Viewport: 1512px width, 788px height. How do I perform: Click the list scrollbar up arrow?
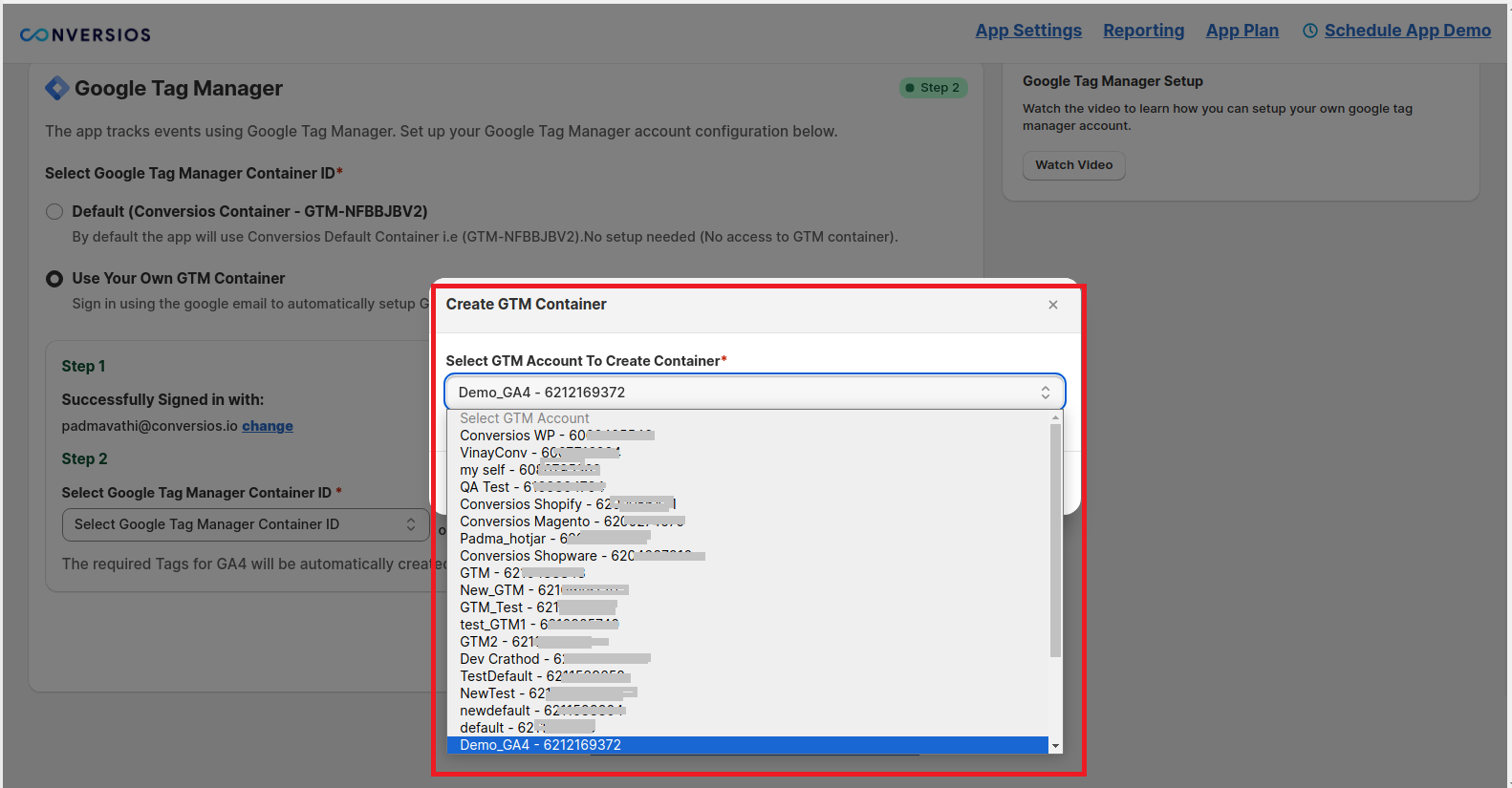(1055, 417)
